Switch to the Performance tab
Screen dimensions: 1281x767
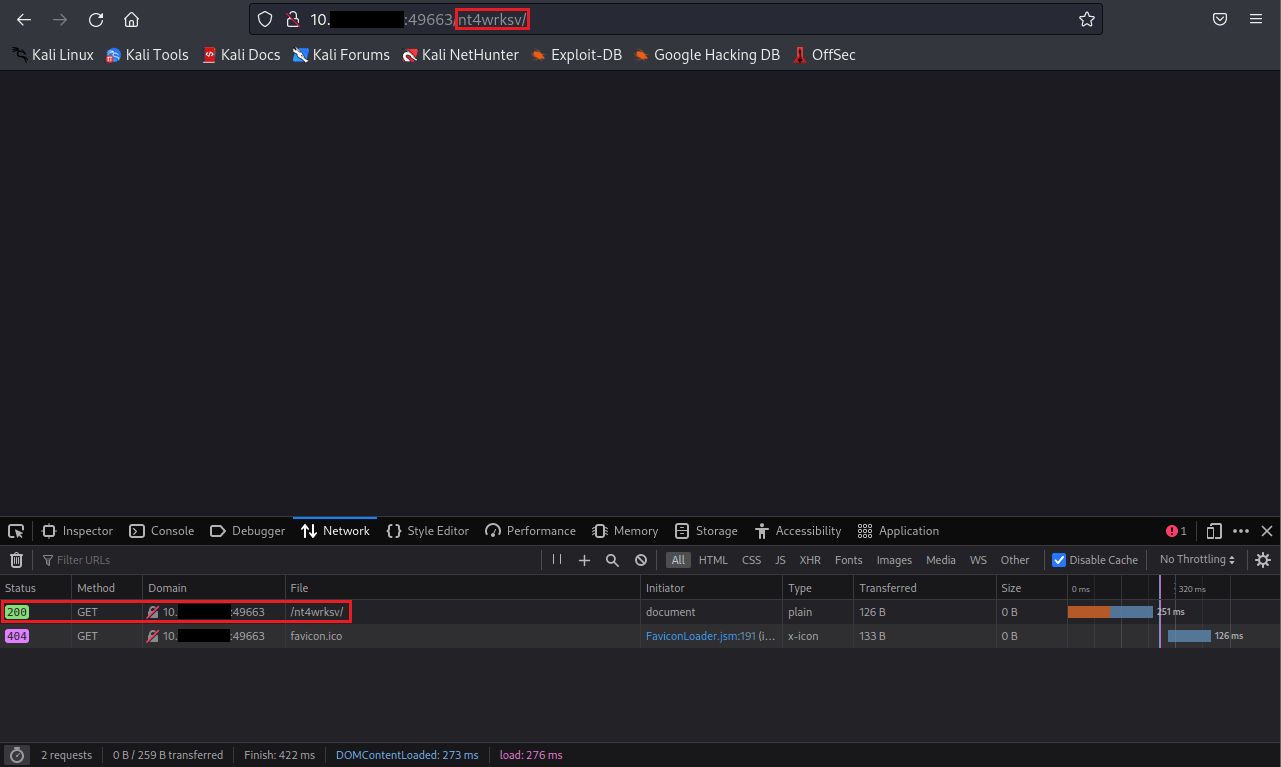tap(530, 531)
